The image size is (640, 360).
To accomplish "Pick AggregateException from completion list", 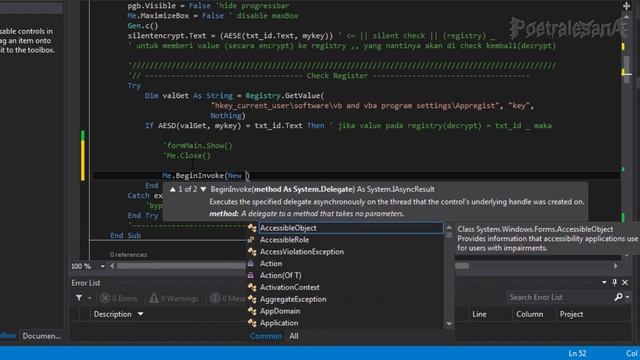I will tap(293, 299).
